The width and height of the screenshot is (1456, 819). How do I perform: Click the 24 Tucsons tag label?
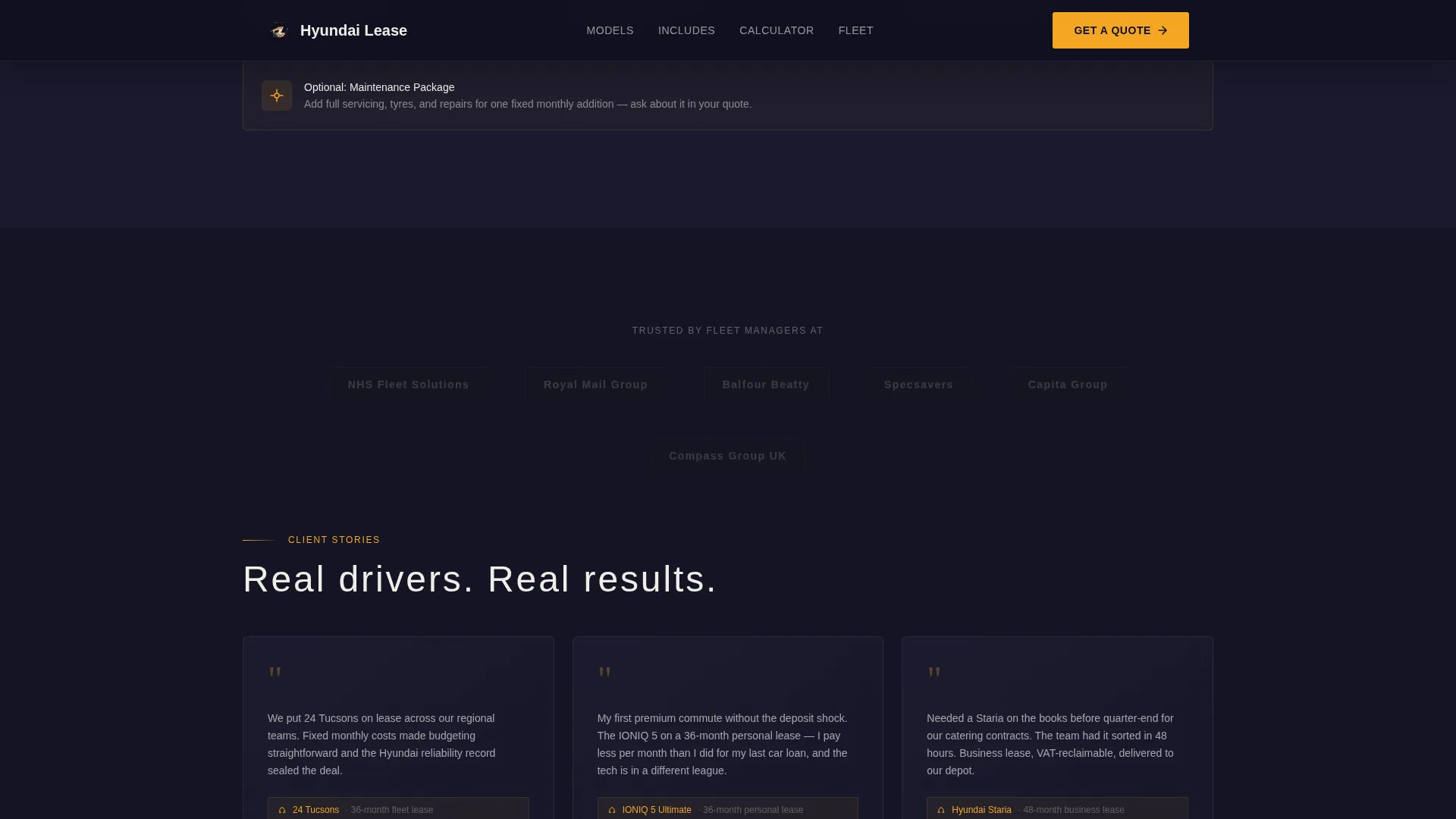coord(315,810)
